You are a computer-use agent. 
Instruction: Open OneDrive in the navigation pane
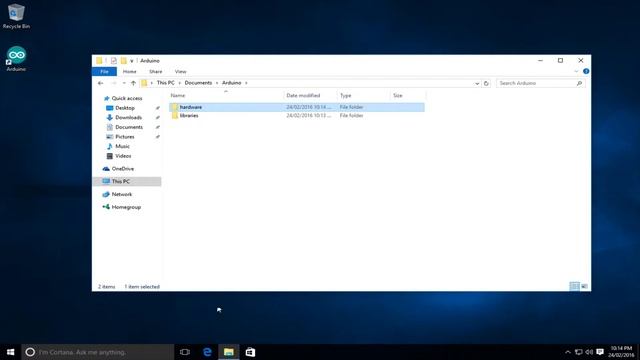pyautogui.click(x=122, y=169)
